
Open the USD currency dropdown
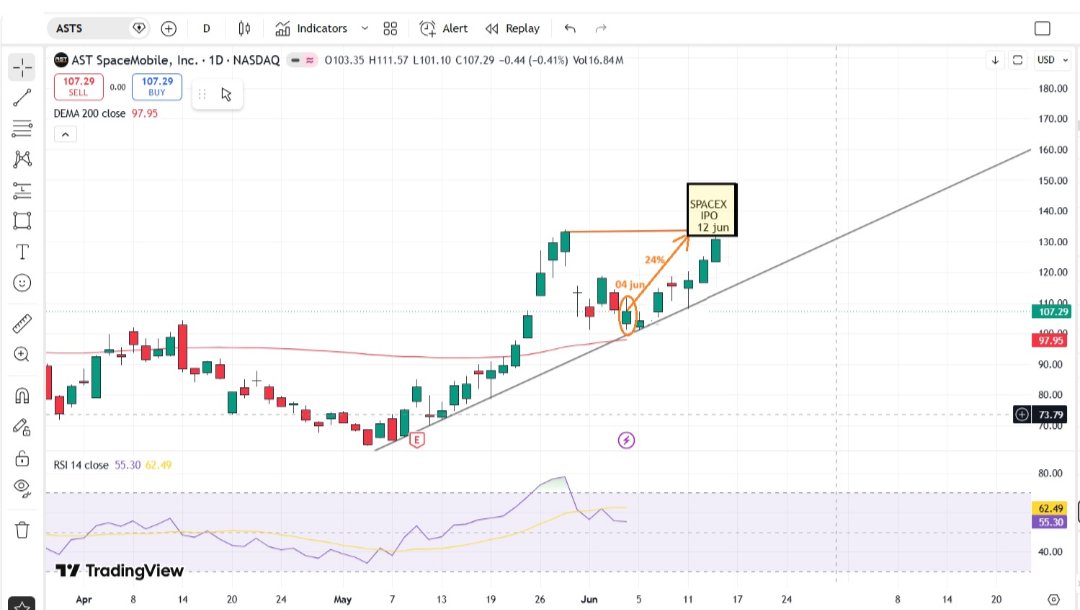tap(1052, 60)
